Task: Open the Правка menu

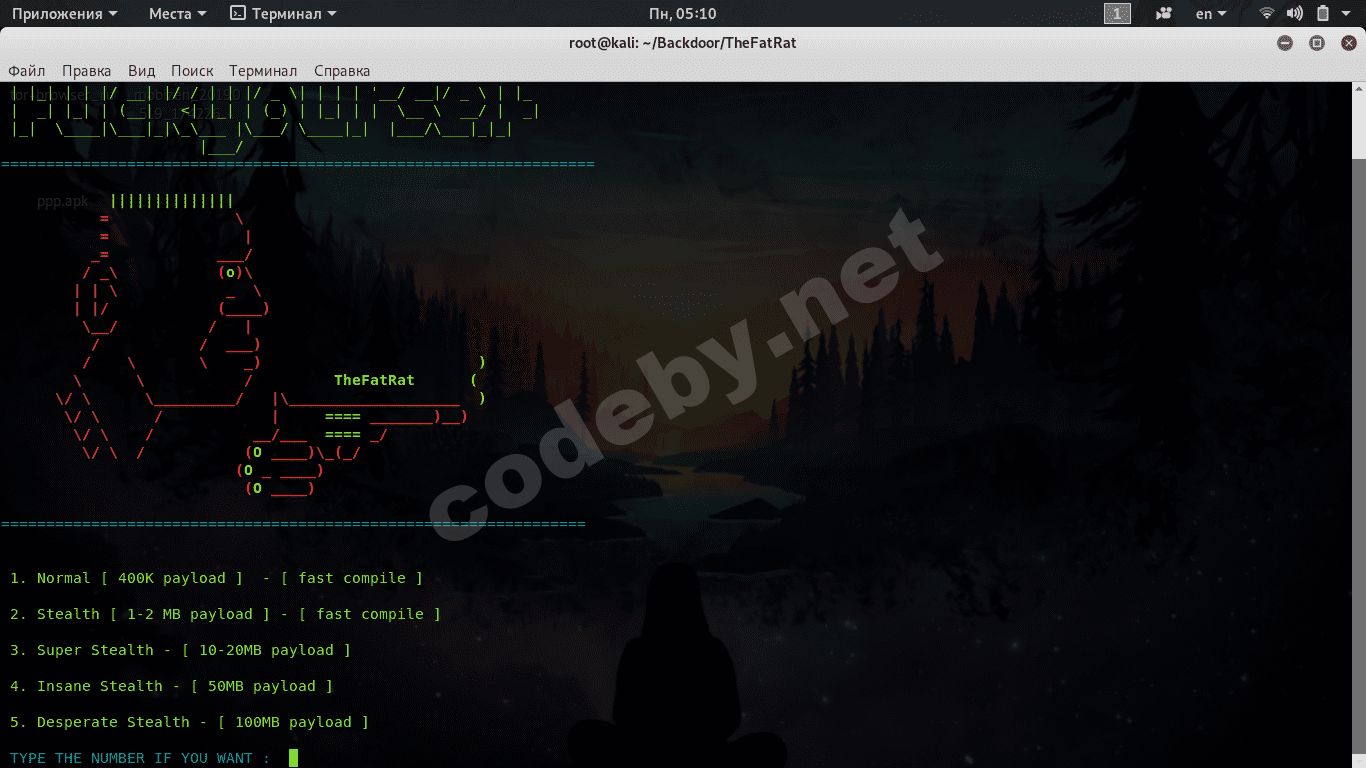Action: coord(86,71)
